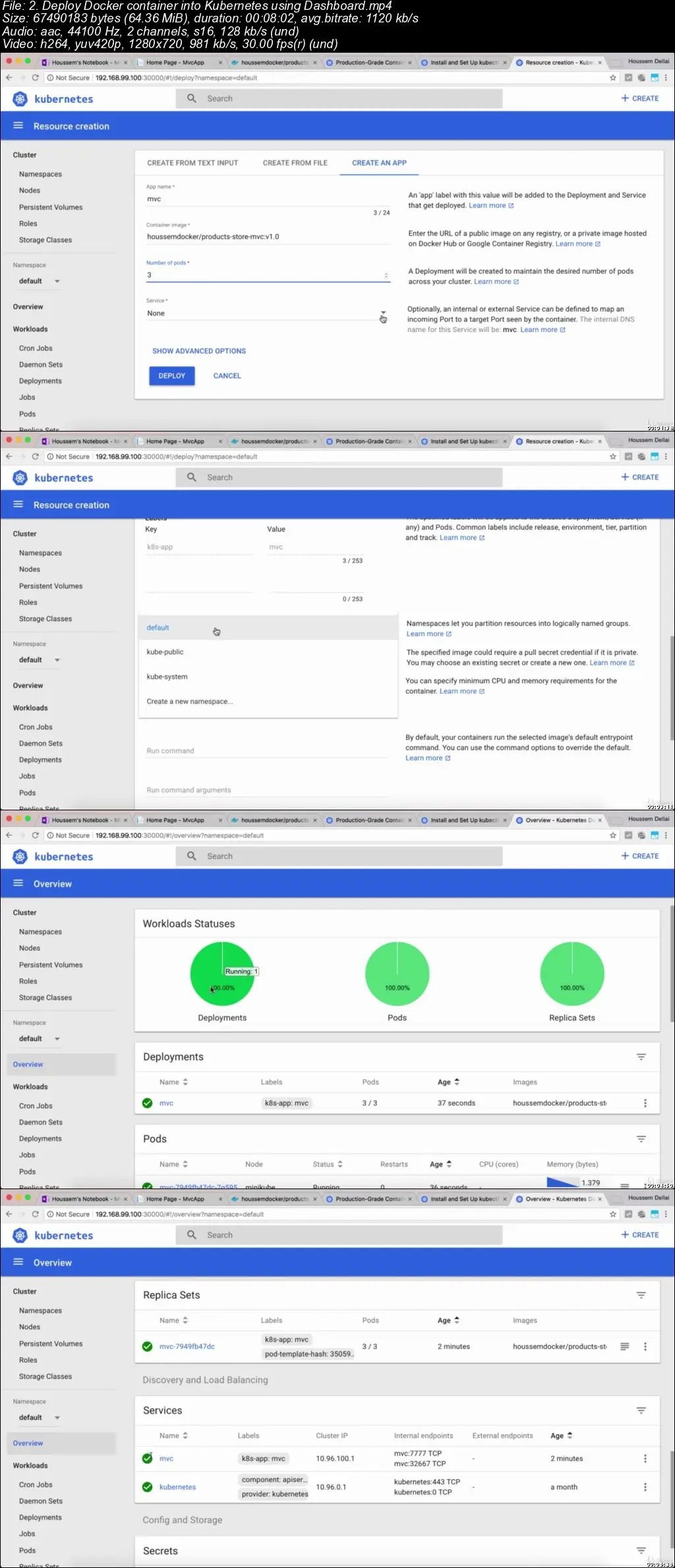Sort Pods table by Age column
The width and height of the screenshot is (675, 1568).
point(441,1164)
